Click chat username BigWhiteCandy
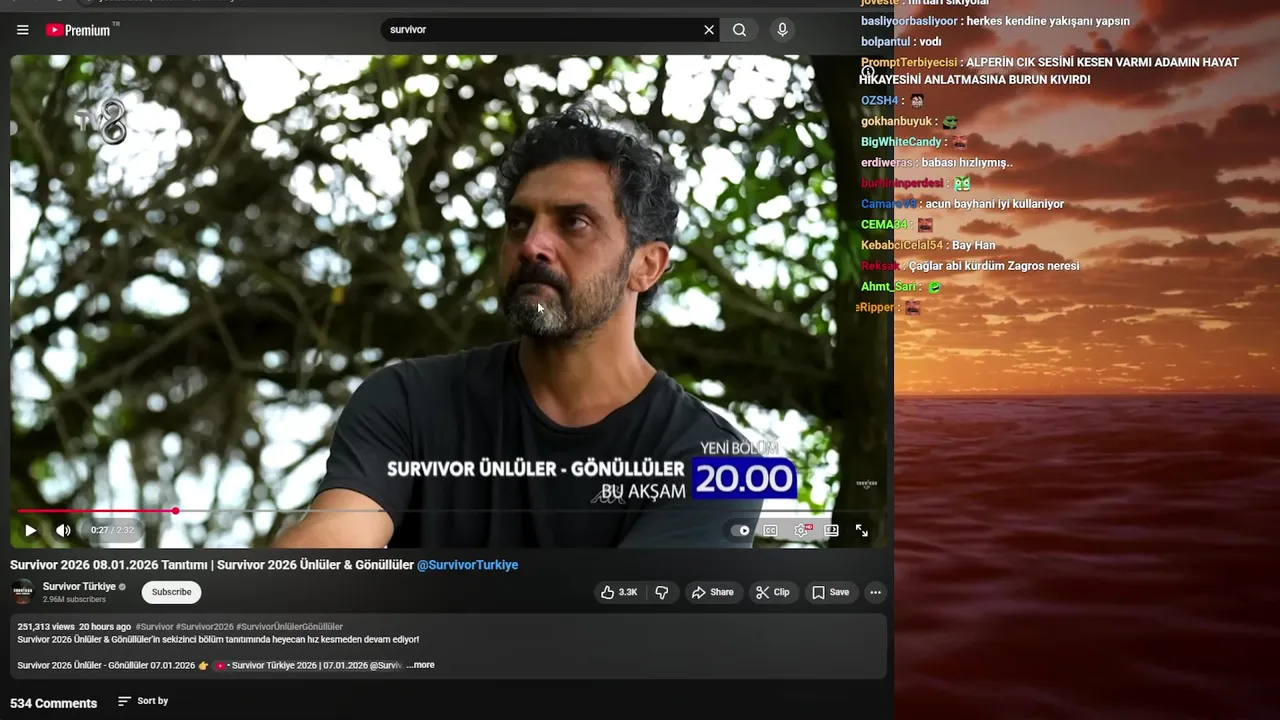The width and height of the screenshot is (1280, 720). point(901,142)
